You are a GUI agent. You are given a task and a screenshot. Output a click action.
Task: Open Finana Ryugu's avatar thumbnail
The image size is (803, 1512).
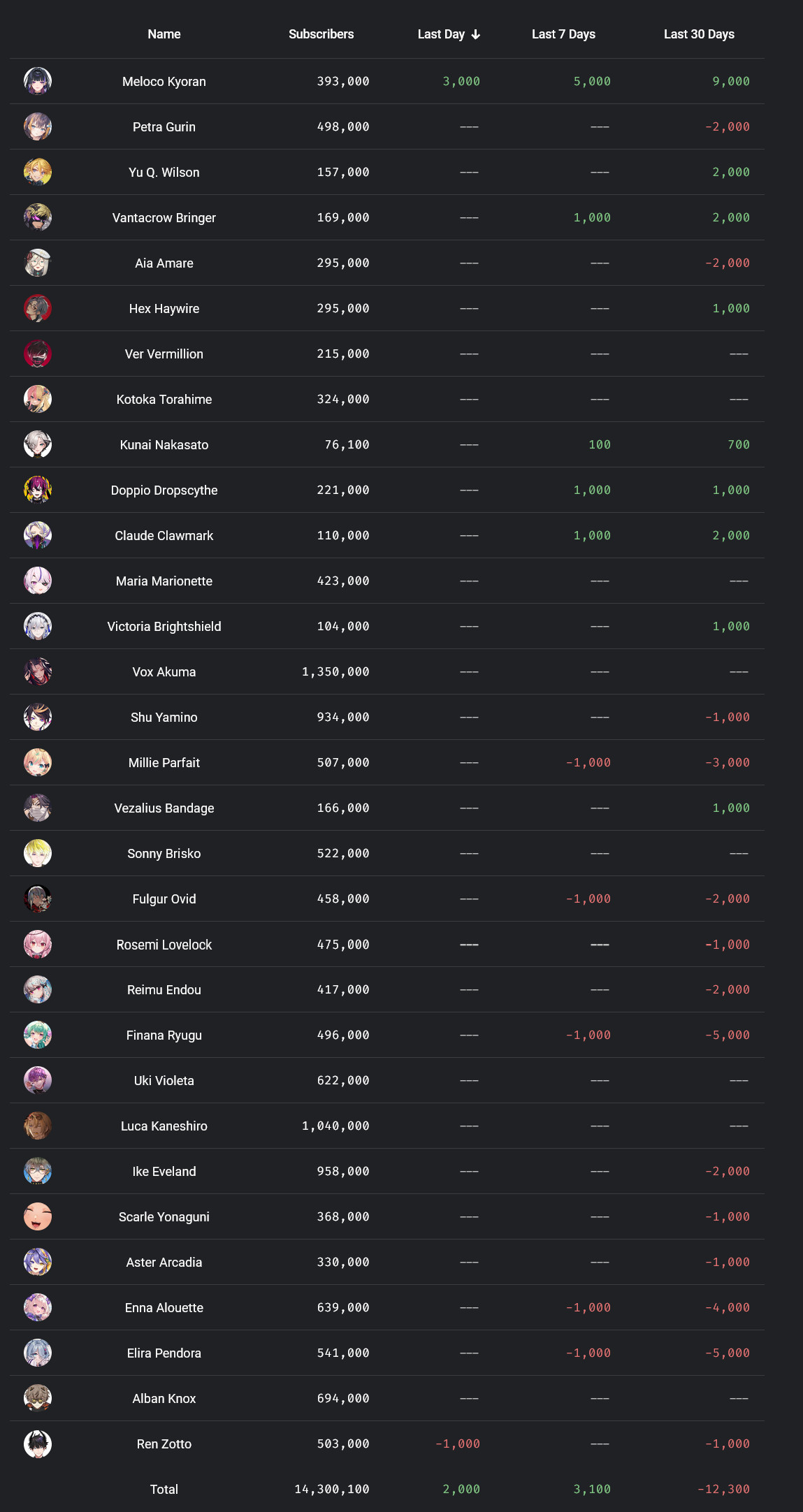click(x=38, y=1035)
